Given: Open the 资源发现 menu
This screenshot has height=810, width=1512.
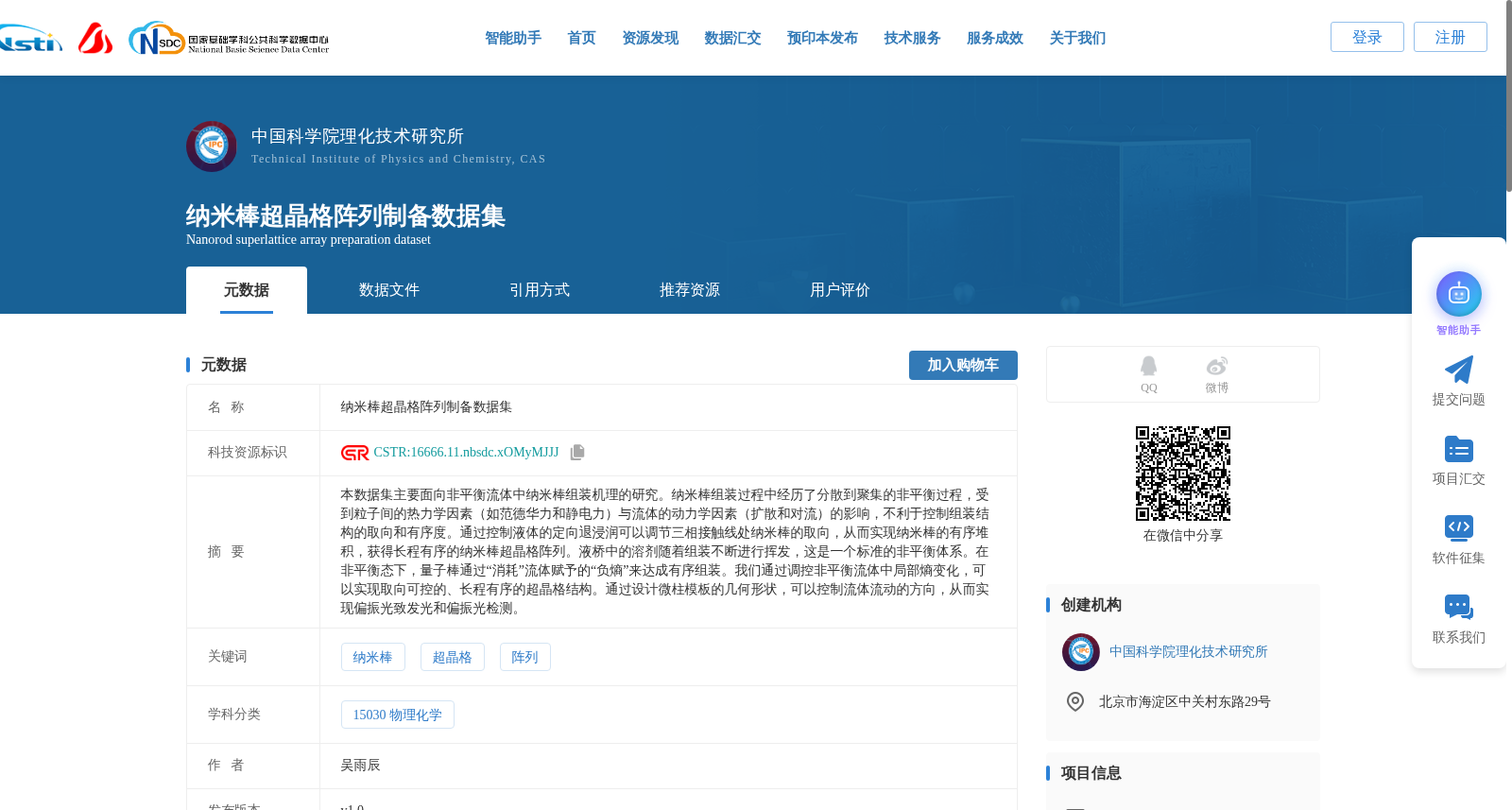Looking at the screenshot, I should [650, 38].
